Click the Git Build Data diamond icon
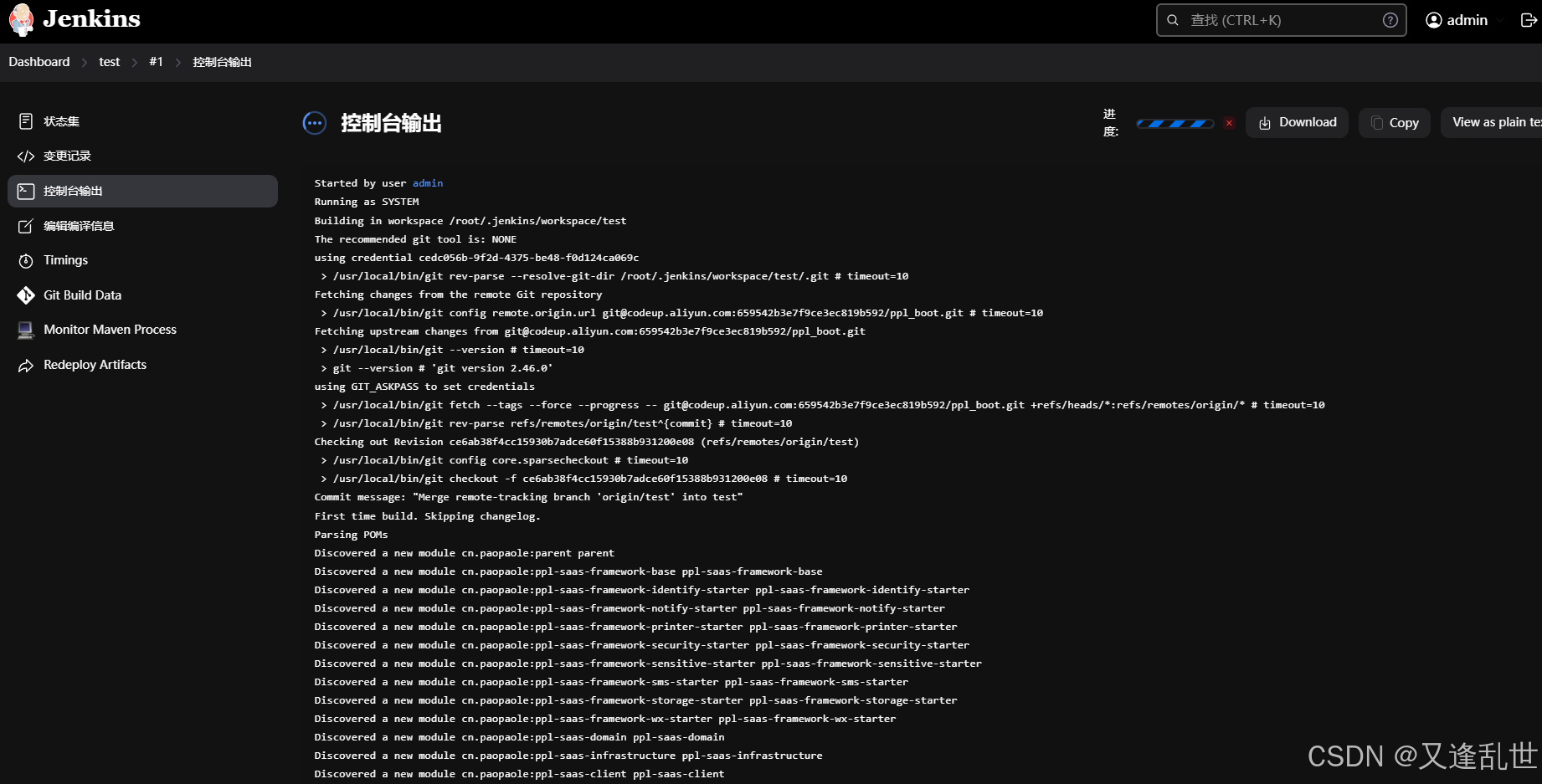This screenshot has height=784, width=1542. point(26,295)
